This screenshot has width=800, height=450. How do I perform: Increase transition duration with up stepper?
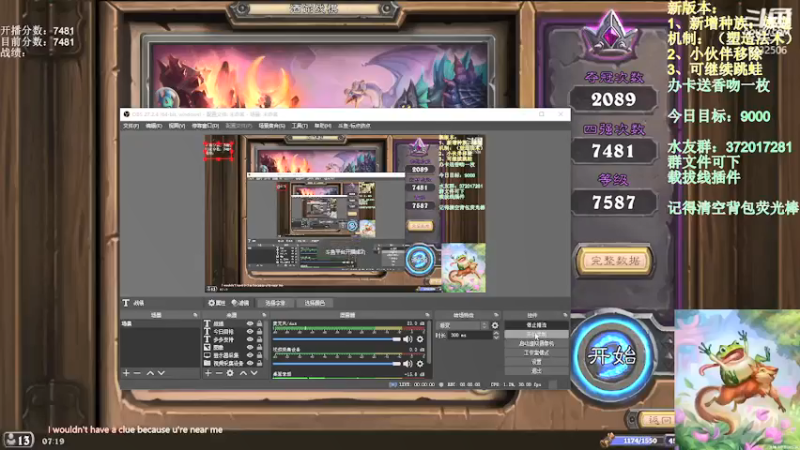[x=496, y=333]
